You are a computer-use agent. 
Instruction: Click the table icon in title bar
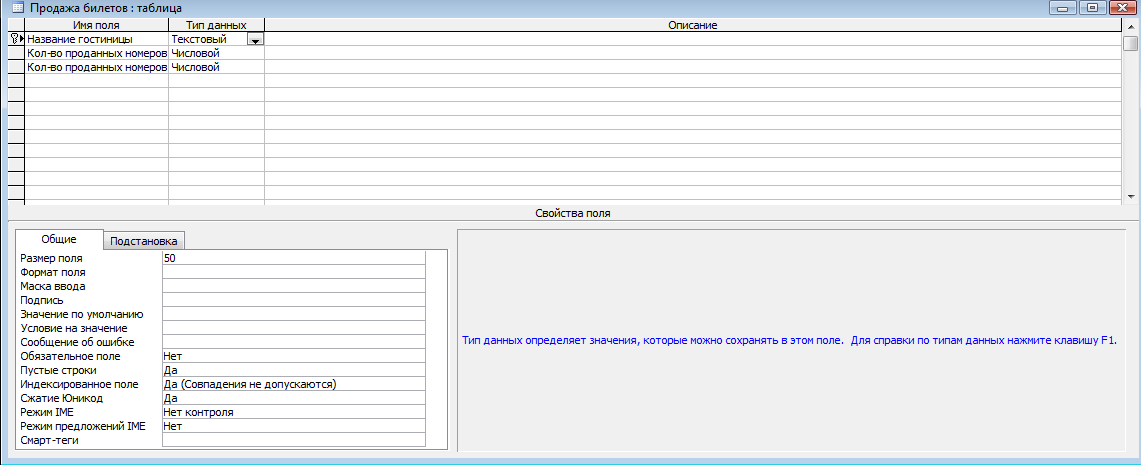click(16, 8)
